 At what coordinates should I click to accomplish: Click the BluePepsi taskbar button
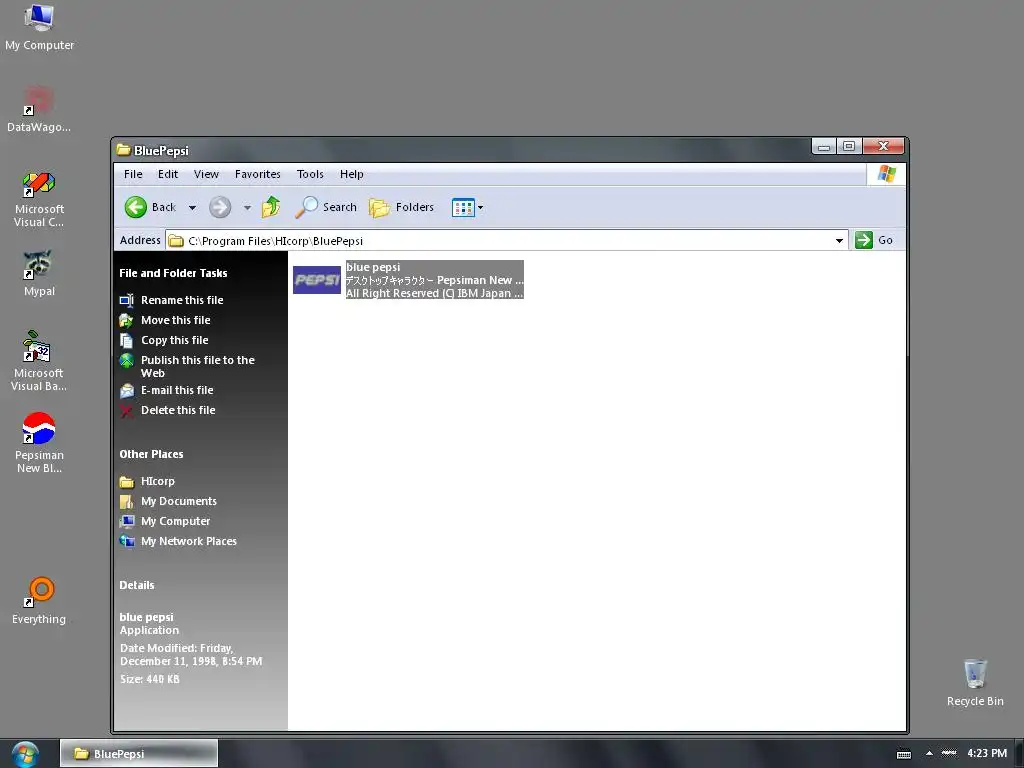tap(139, 754)
